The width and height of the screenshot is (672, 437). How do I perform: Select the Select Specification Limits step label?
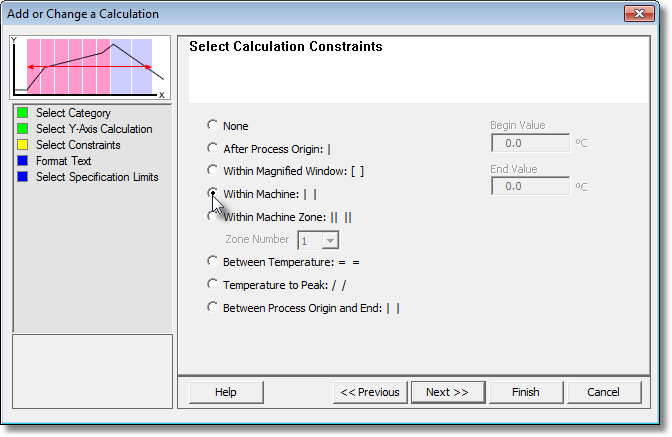[x=97, y=177]
